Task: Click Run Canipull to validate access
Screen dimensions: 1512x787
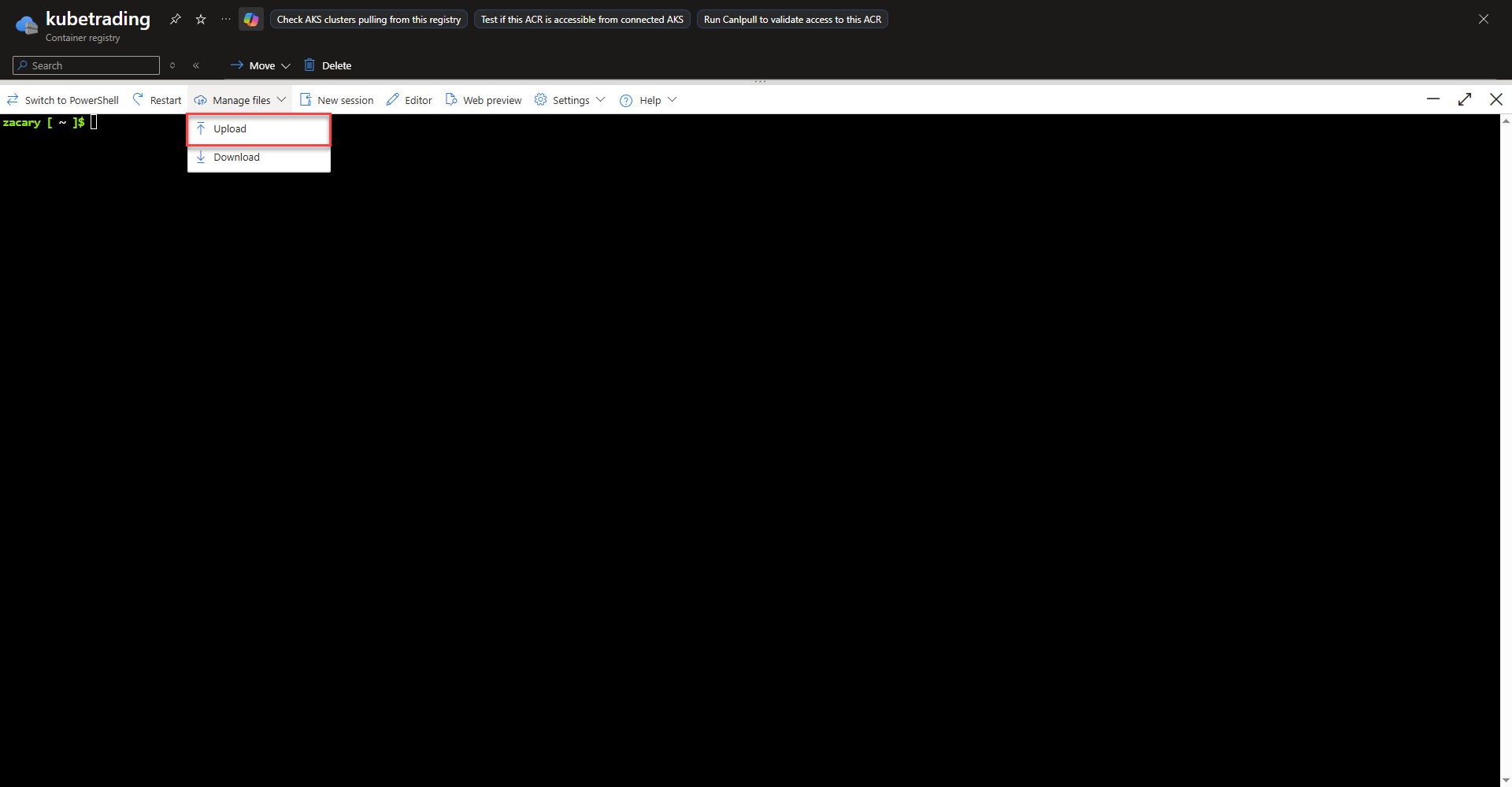Action: point(792,20)
